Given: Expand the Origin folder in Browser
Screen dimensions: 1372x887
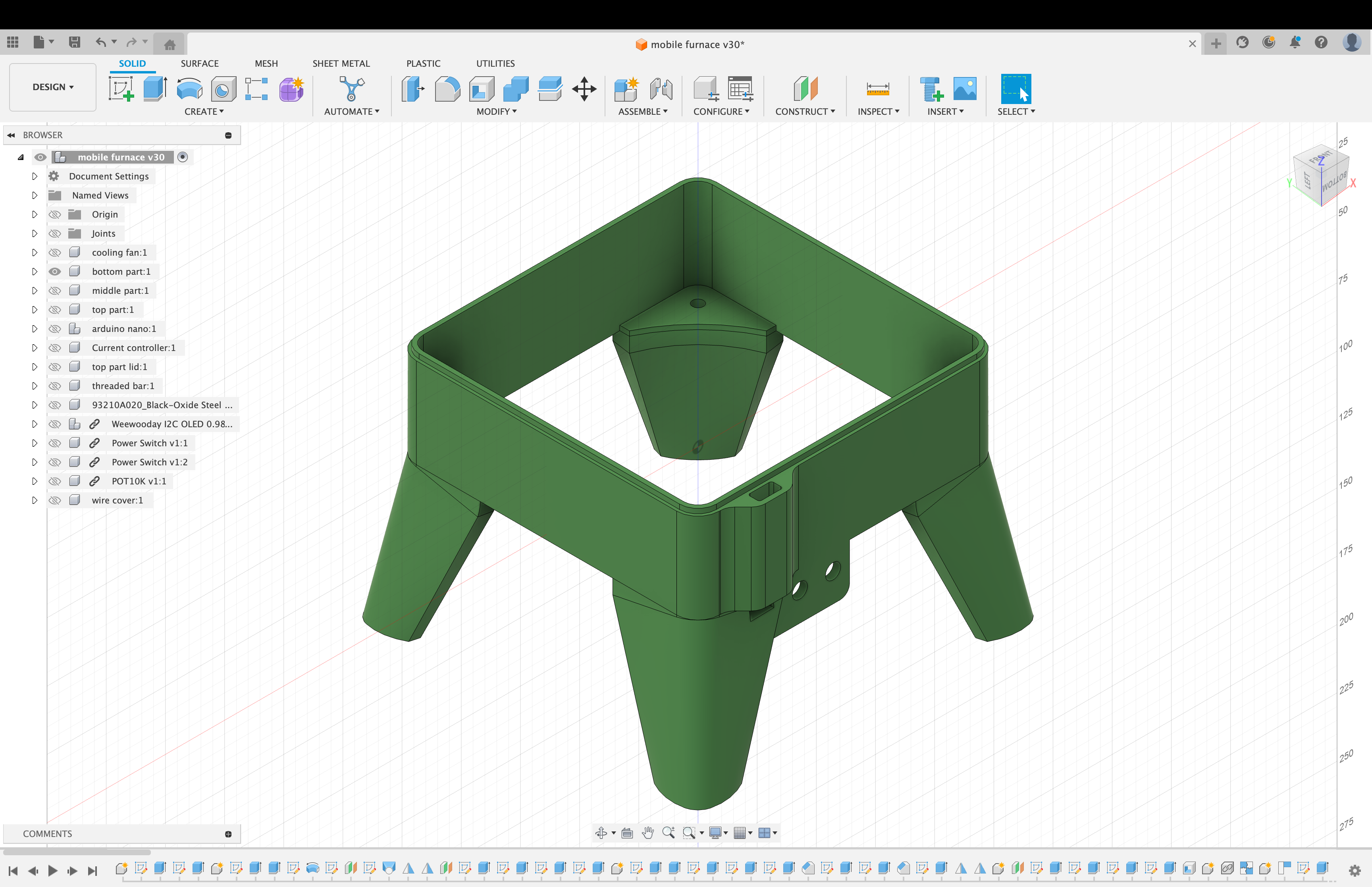Looking at the screenshot, I should pos(34,214).
